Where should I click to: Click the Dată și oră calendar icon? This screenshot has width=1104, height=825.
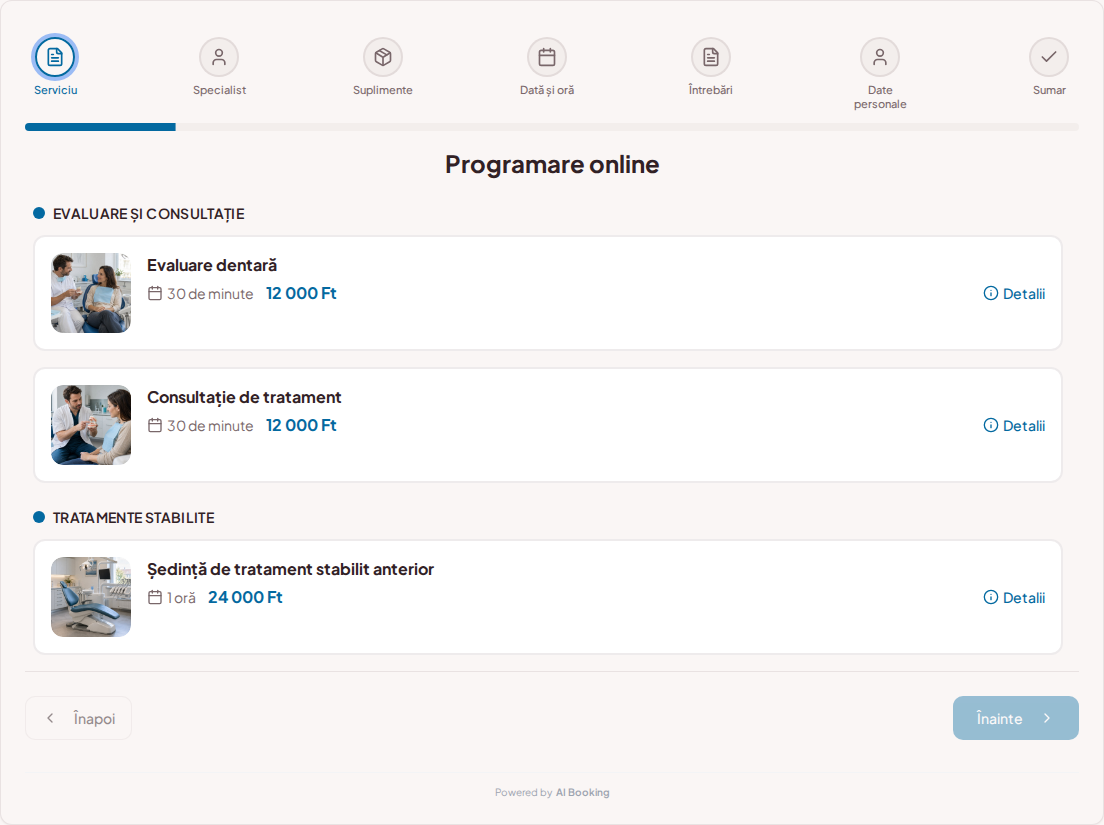coord(547,57)
